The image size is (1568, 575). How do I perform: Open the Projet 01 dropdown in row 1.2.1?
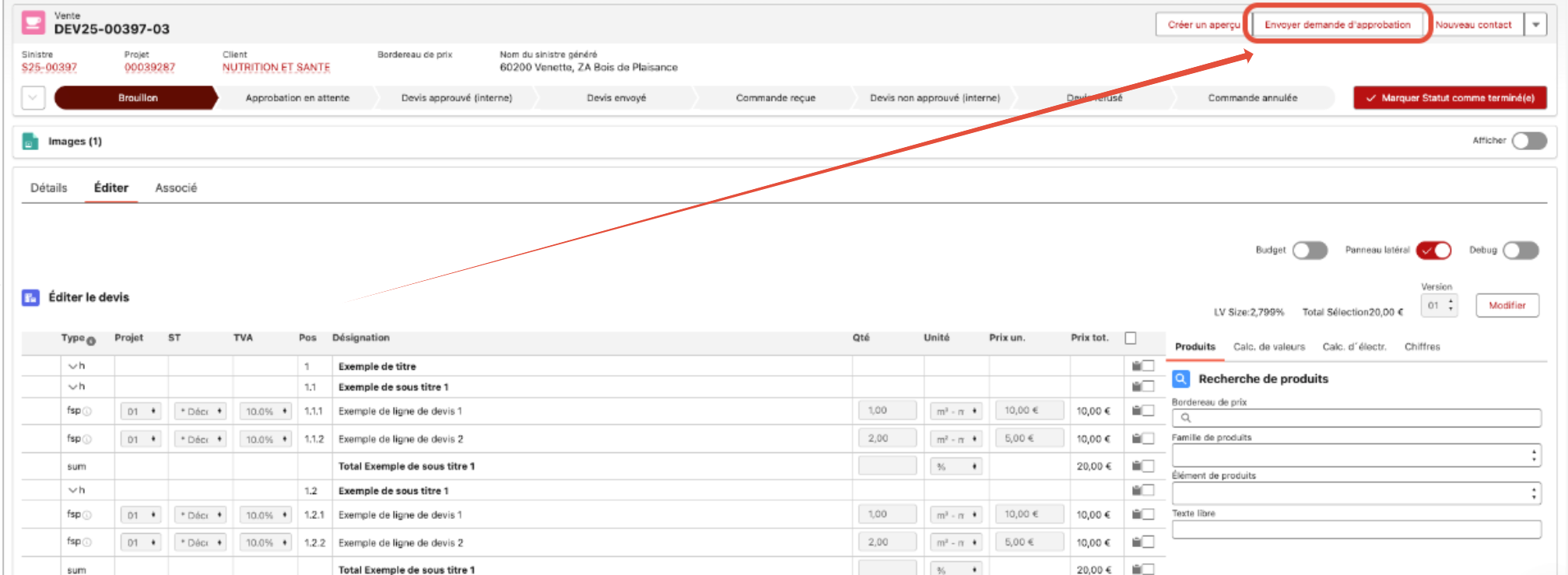[141, 515]
